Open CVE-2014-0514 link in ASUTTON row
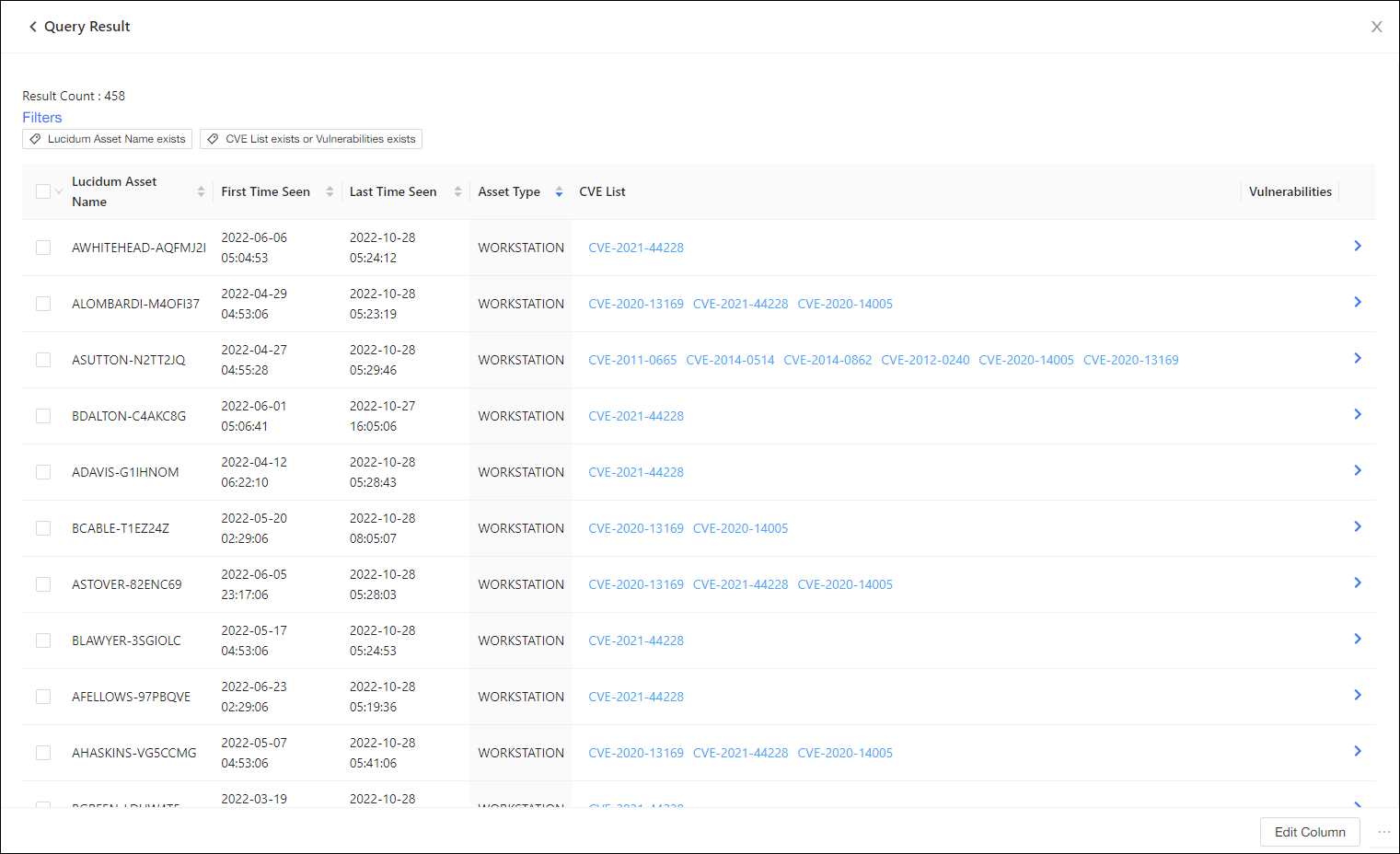Image resolution: width=1400 pixels, height=854 pixels. [x=730, y=360]
